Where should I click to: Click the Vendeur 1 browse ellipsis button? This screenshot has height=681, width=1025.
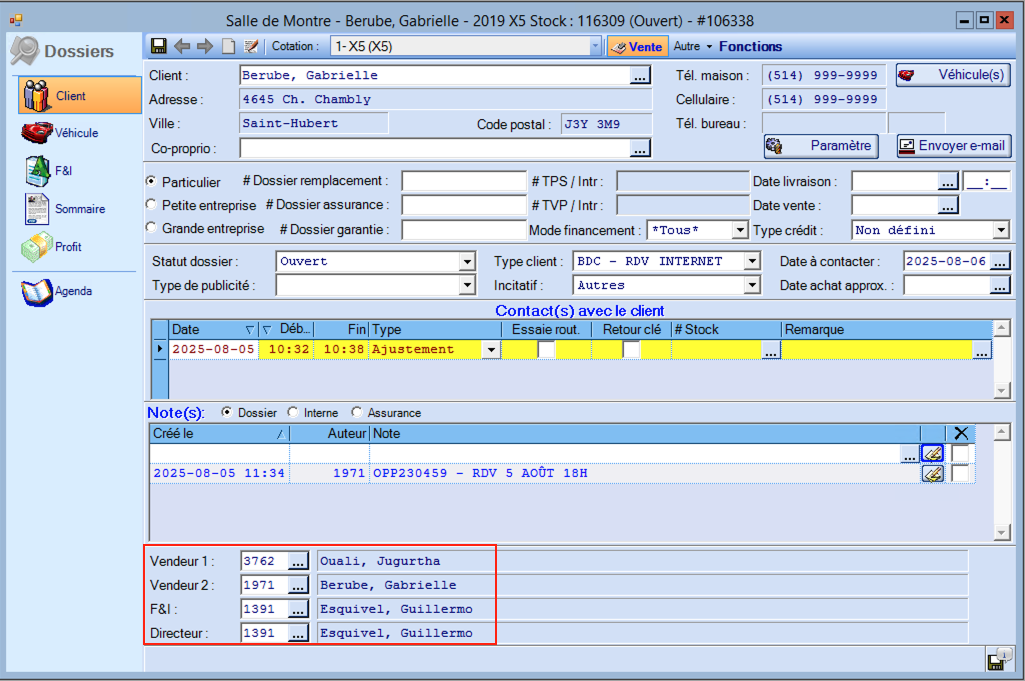tap(298, 562)
